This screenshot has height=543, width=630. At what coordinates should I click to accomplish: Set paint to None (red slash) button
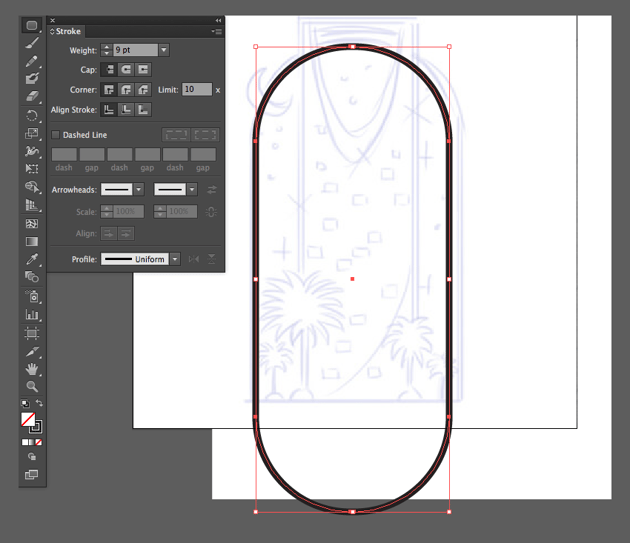click(x=39, y=442)
